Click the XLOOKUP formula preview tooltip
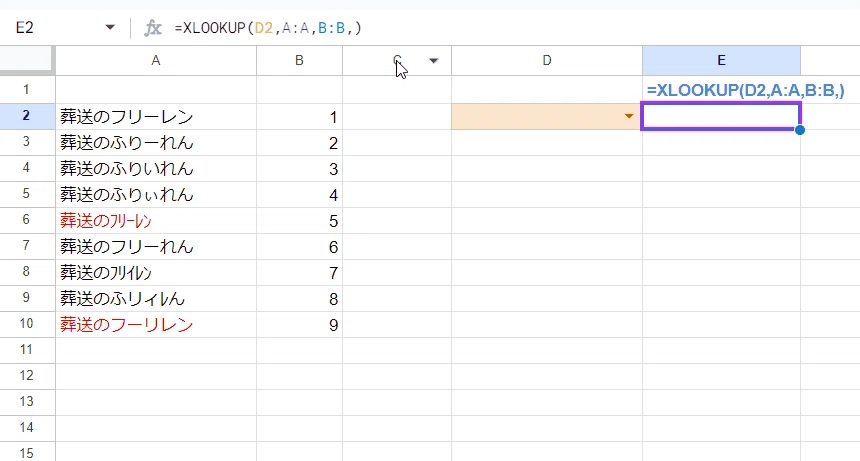The height and width of the screenshot is (461, 860). [x=745, y=90]
